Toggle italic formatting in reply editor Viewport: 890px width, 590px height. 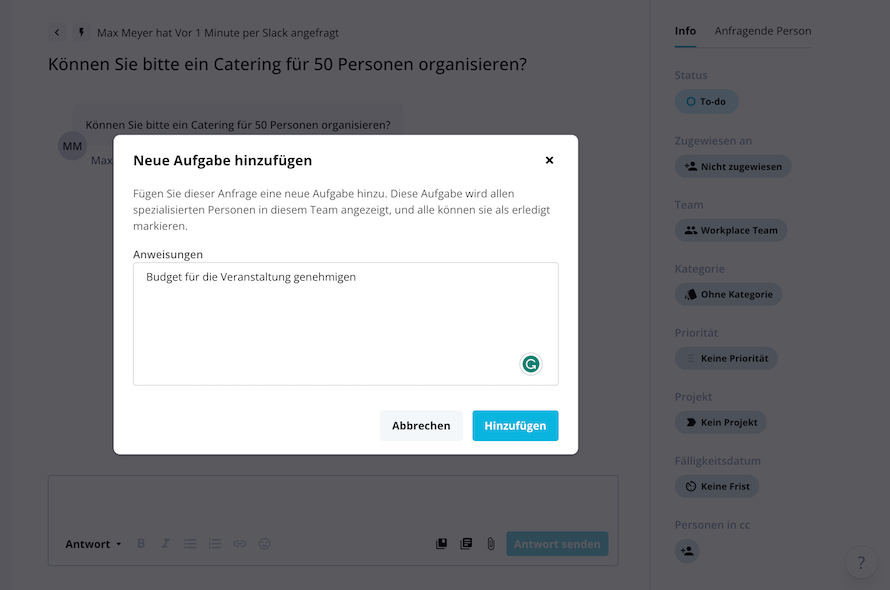(x=165, y=543)
